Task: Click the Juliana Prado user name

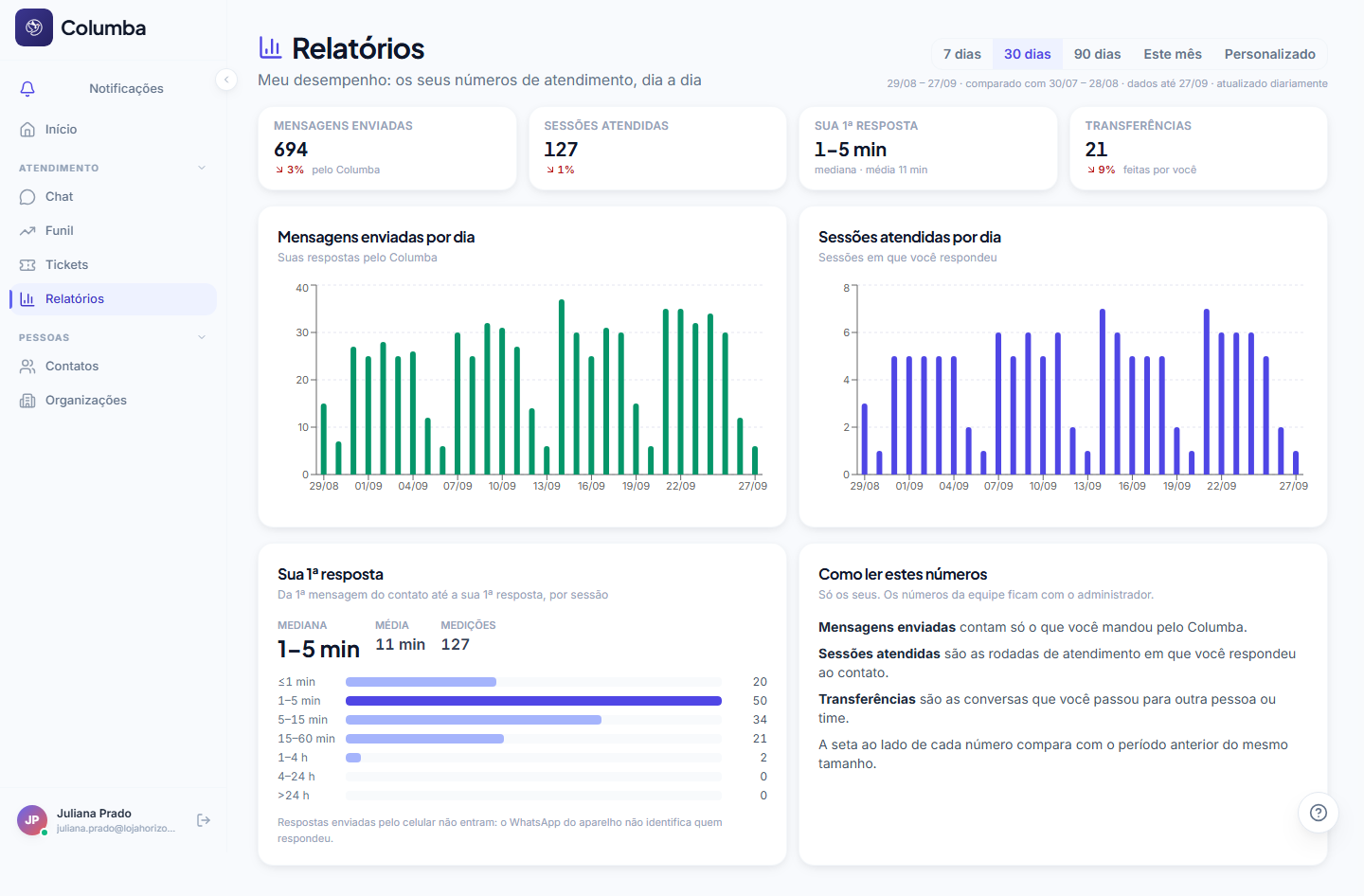Action: tap(94, 814)
